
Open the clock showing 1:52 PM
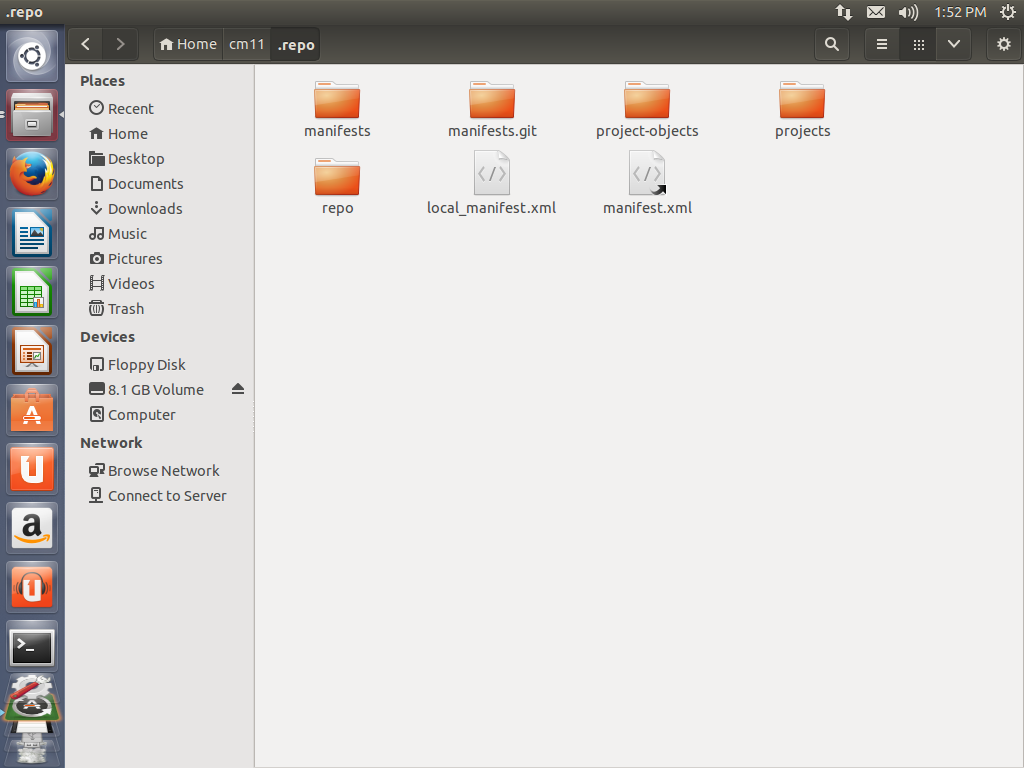click(960, 12)
